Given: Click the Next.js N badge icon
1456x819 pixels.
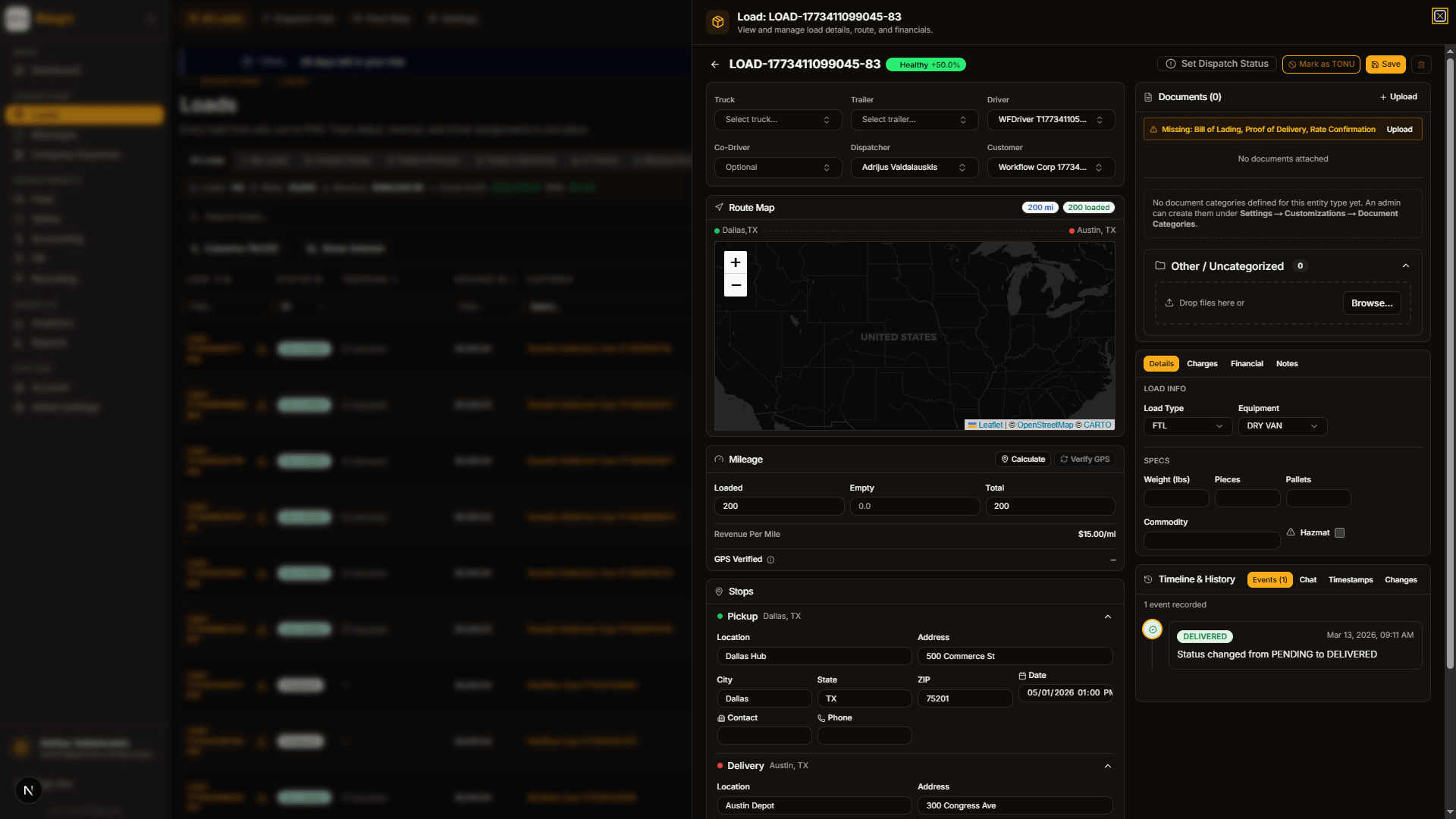Looking at the screenshot, I should coord(29,790).
